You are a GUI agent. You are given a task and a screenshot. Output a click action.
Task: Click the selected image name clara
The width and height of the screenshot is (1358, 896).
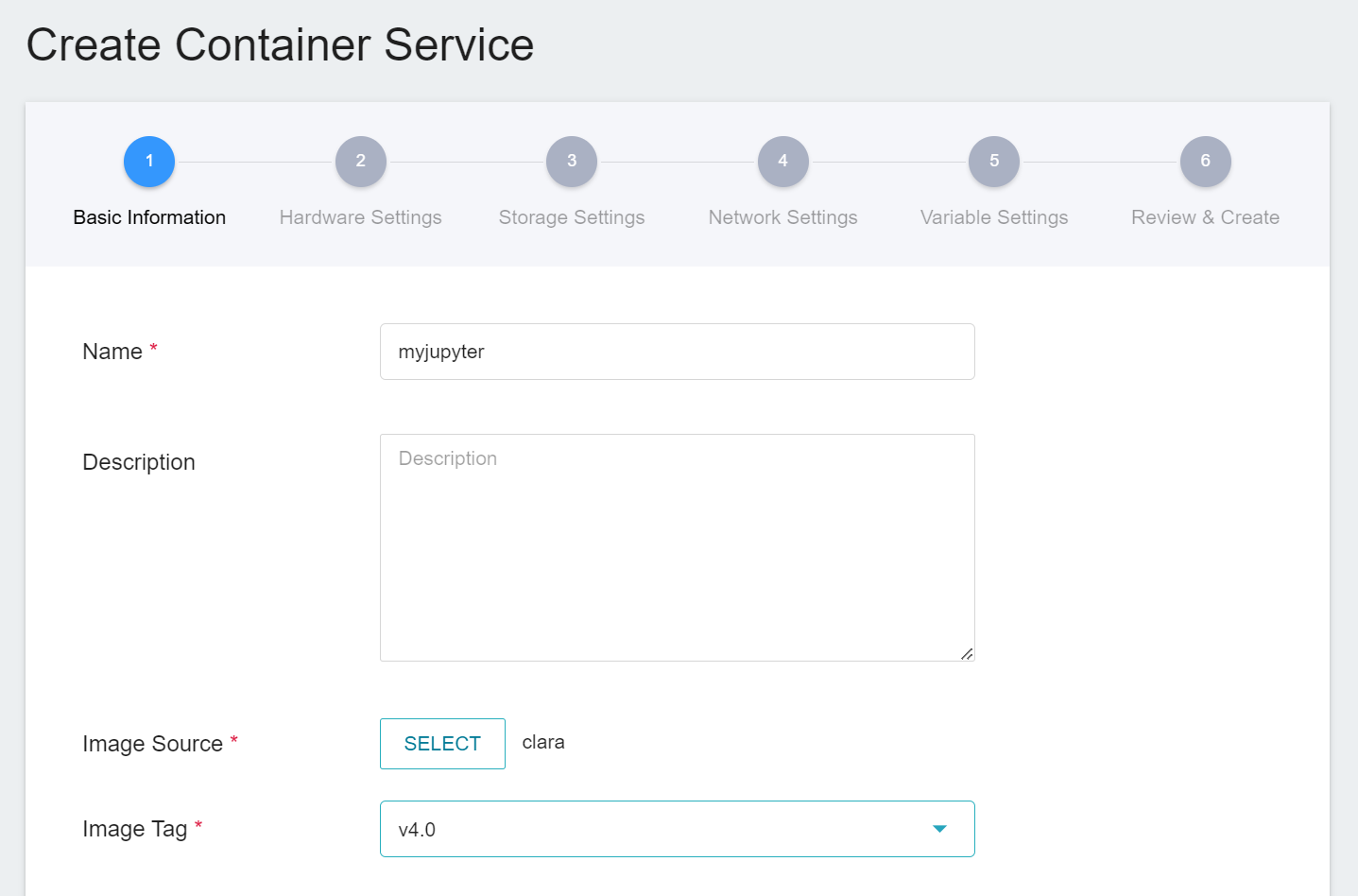point(543,743)
